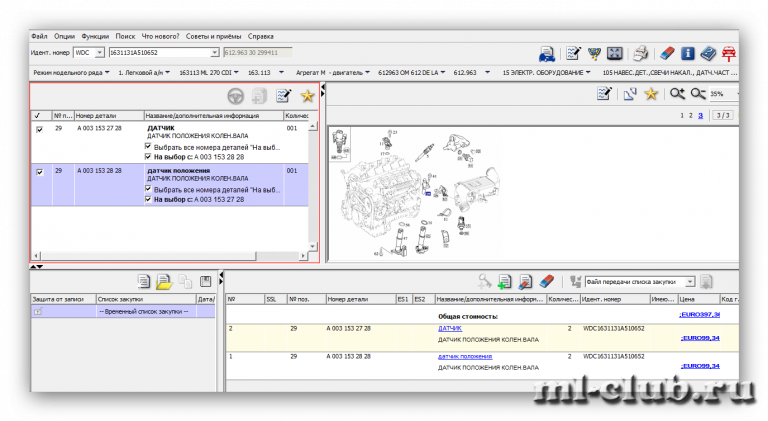
Task: Create new shopping list icon
Action: (x=144, y=281)
